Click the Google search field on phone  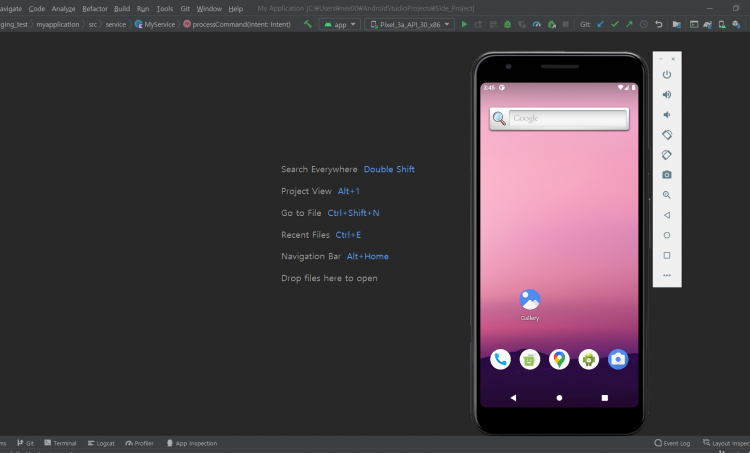tap(567, 119)
